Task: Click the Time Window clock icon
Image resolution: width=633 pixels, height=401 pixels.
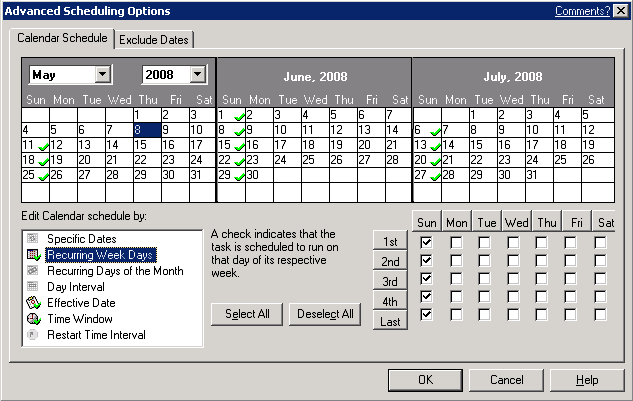Action: [34, 319]
